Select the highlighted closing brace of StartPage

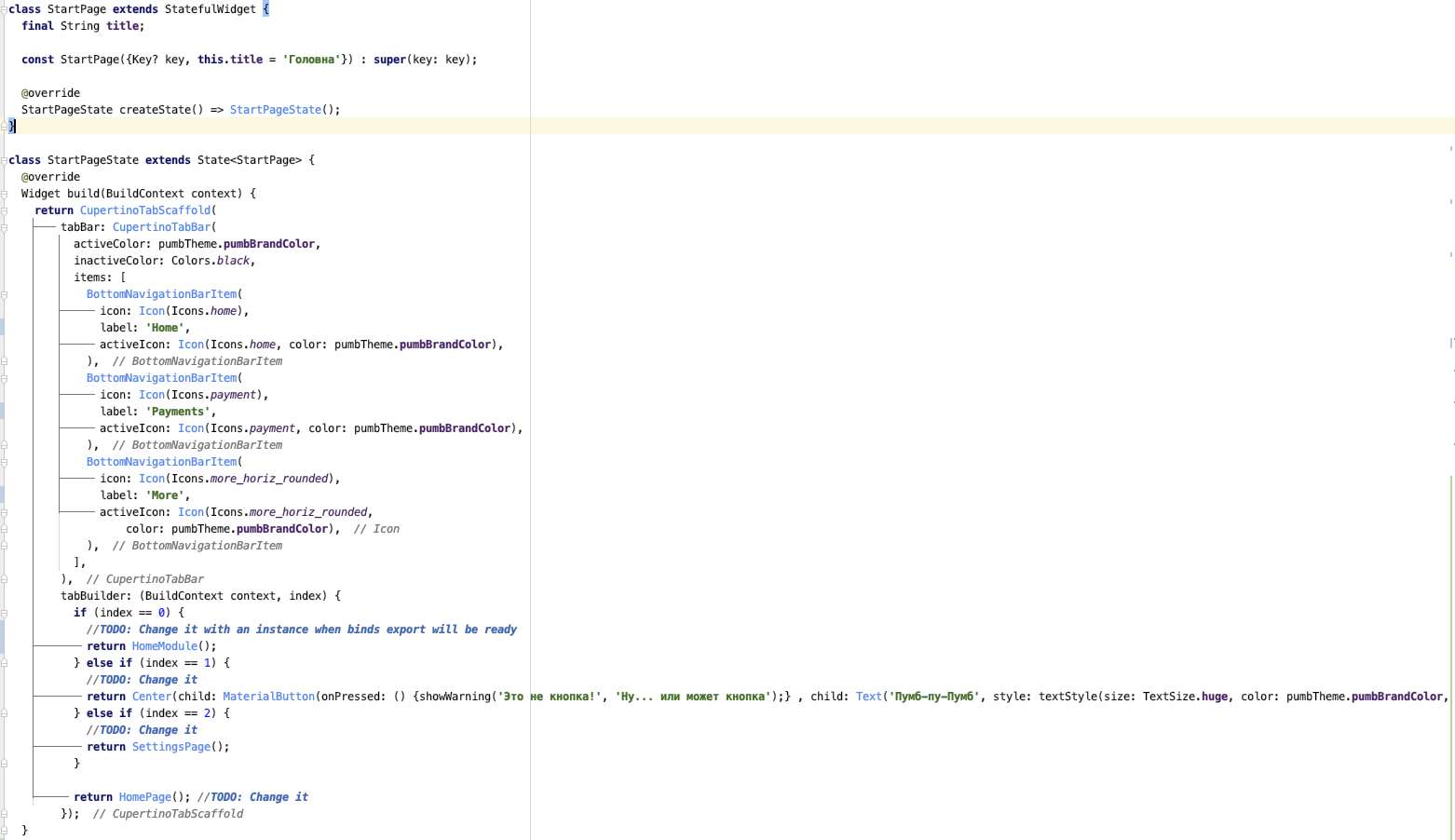pos(12,126)
